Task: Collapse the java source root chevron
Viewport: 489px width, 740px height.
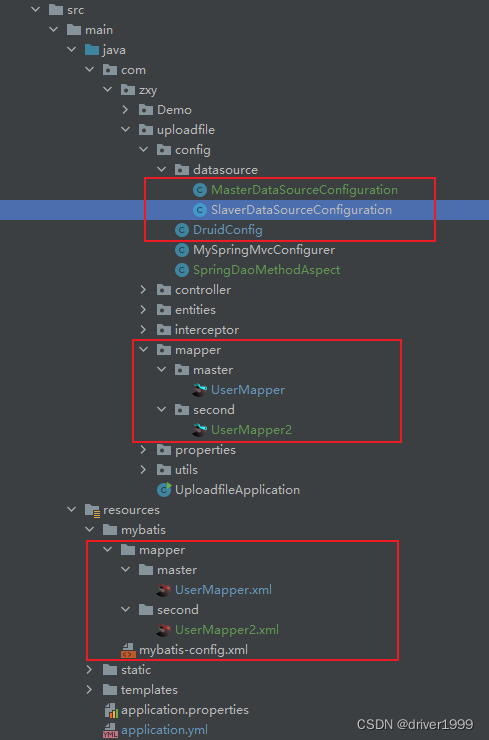Action: tap(71, 50)
